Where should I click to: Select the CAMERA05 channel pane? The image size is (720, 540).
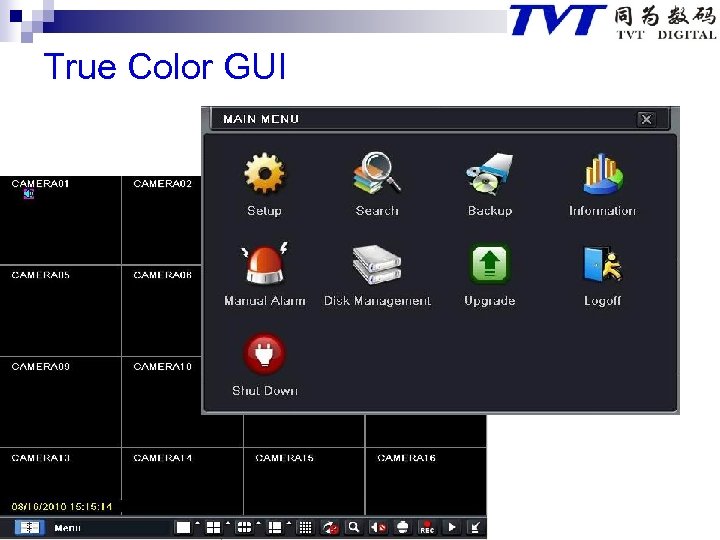tap(60, 310)
